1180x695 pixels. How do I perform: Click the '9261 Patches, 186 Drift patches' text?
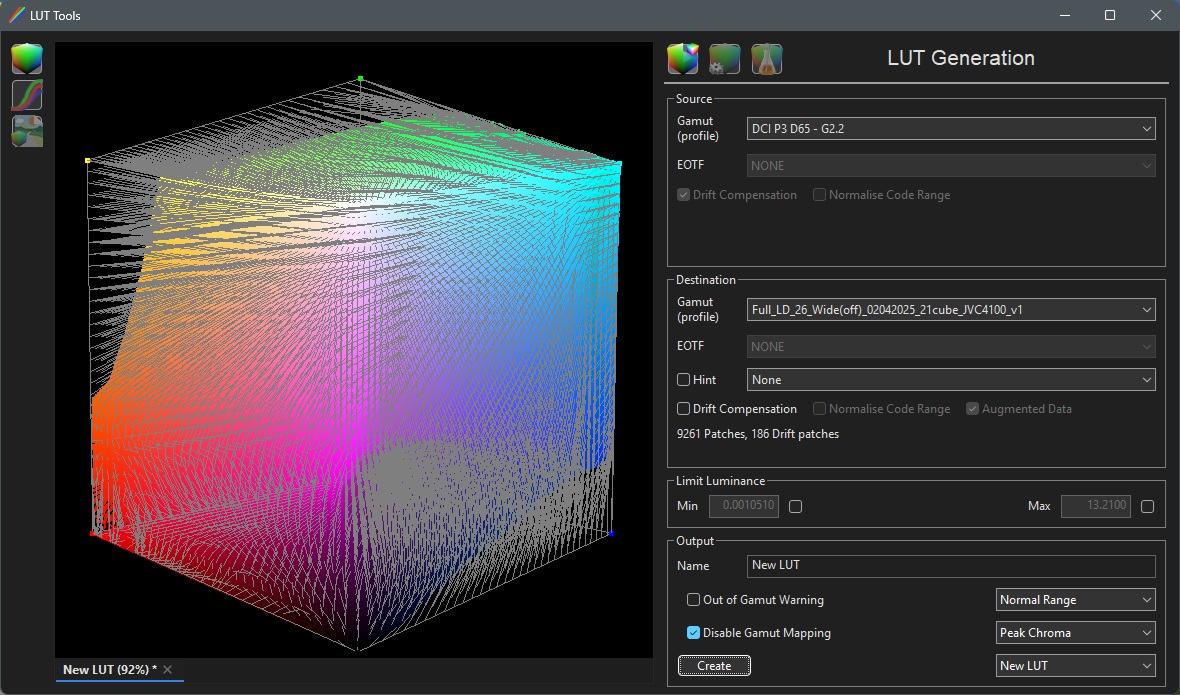[x=758, y=434]
